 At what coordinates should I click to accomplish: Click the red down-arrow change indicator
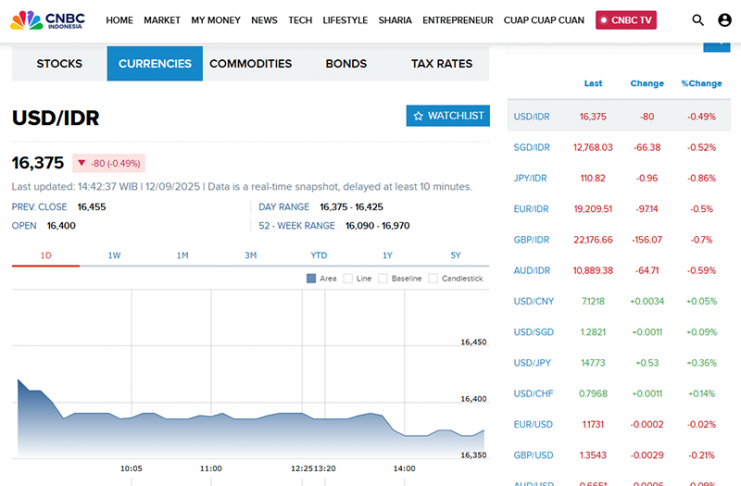click(82, 163)
